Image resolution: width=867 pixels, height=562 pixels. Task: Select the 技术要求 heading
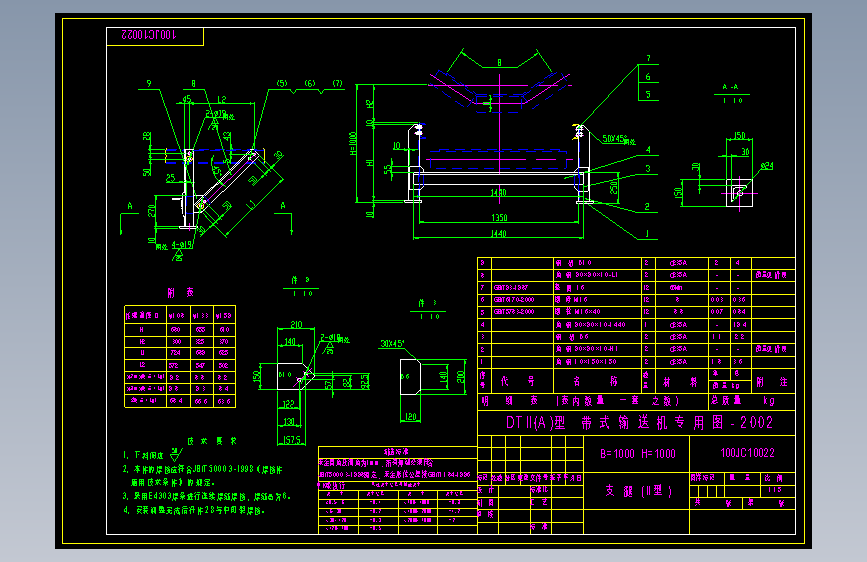211,441
